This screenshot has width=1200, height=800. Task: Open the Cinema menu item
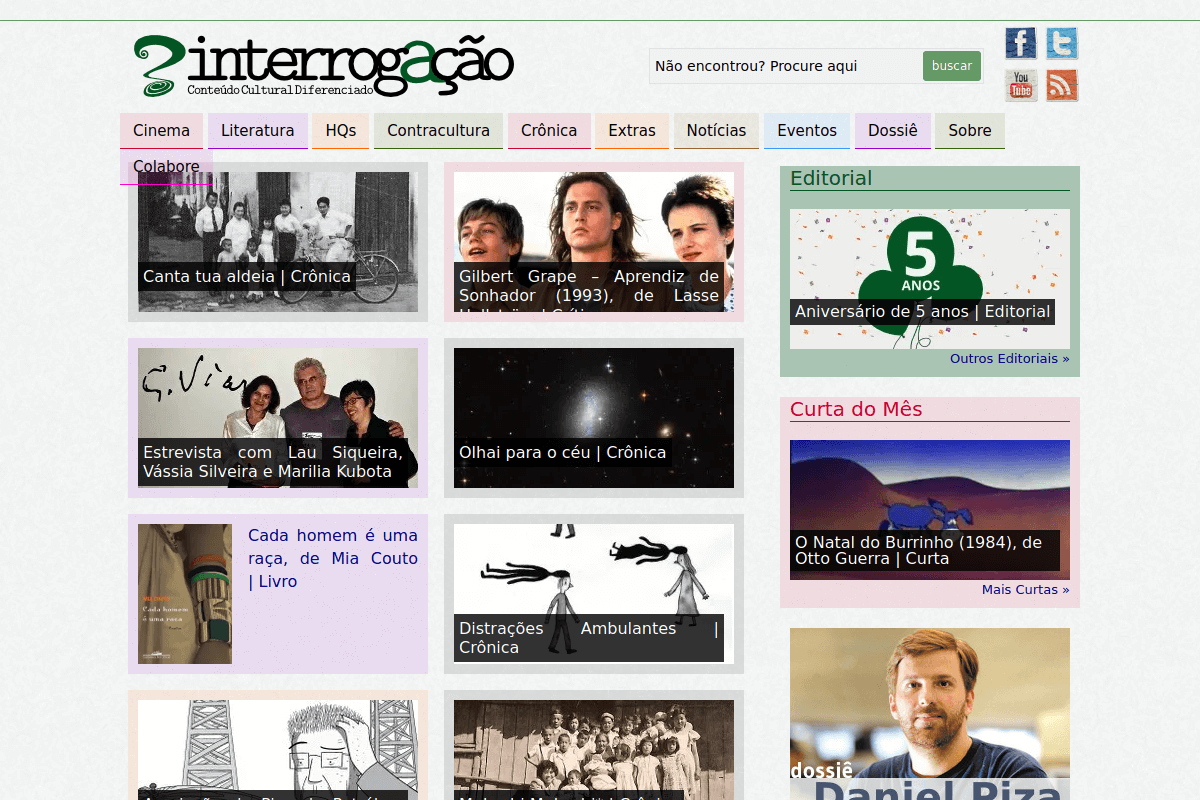161,131
